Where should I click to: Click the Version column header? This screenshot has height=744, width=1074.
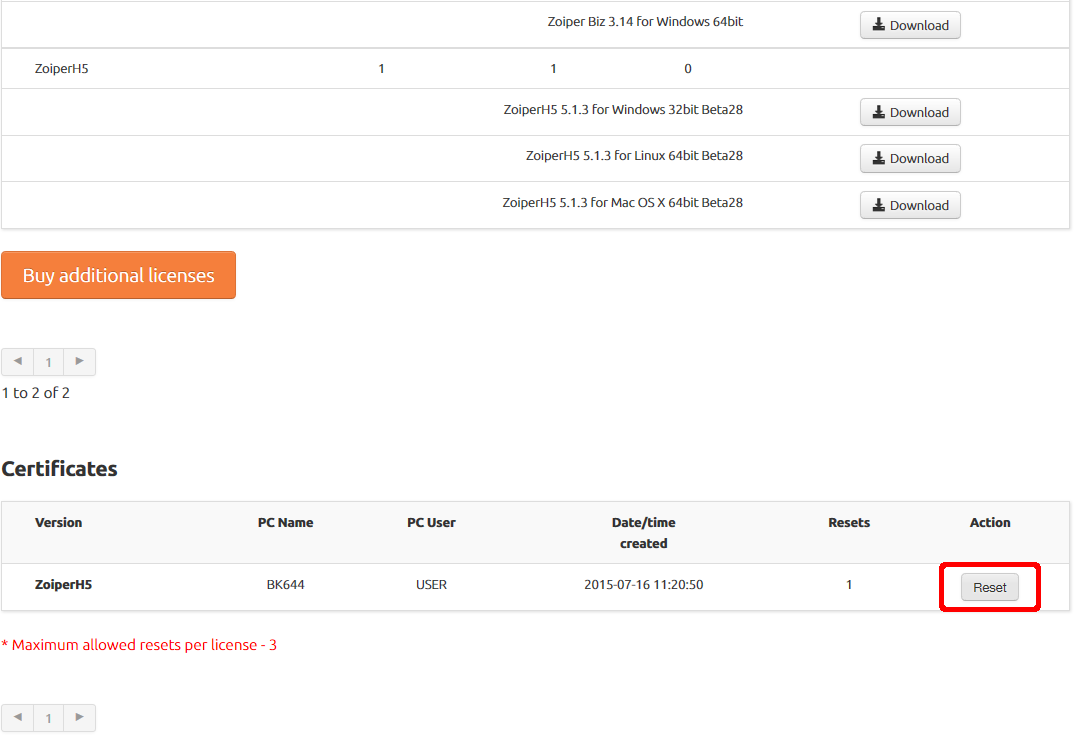coord(59,522)
